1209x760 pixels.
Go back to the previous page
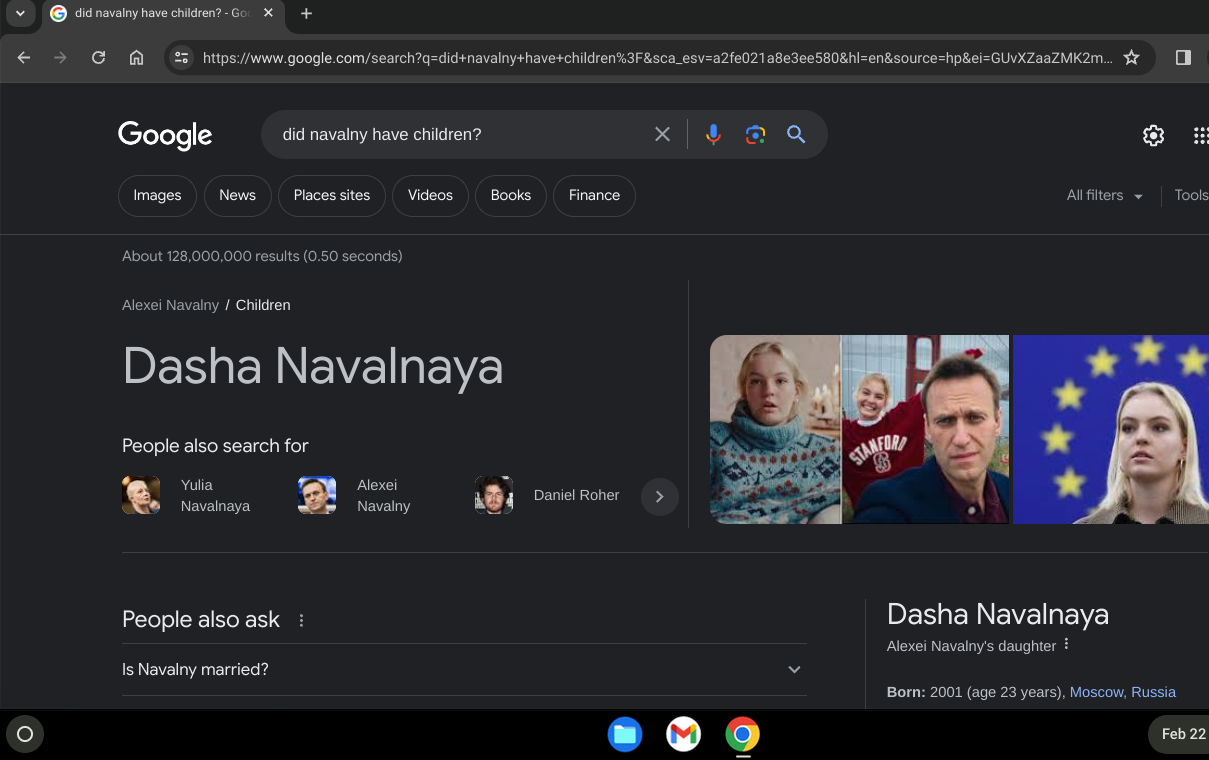coord(24,57)
